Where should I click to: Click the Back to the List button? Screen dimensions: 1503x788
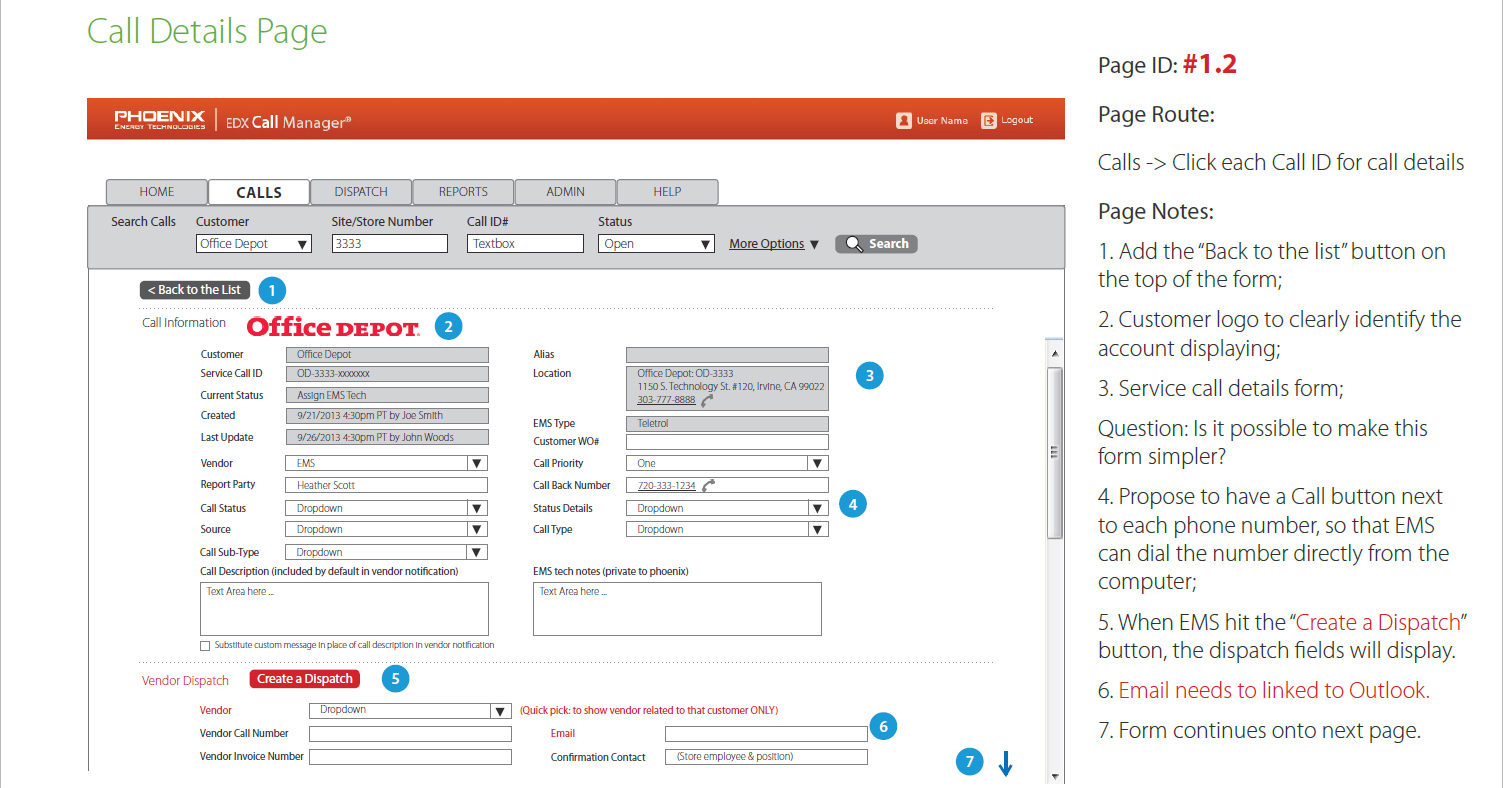[194, 289]
